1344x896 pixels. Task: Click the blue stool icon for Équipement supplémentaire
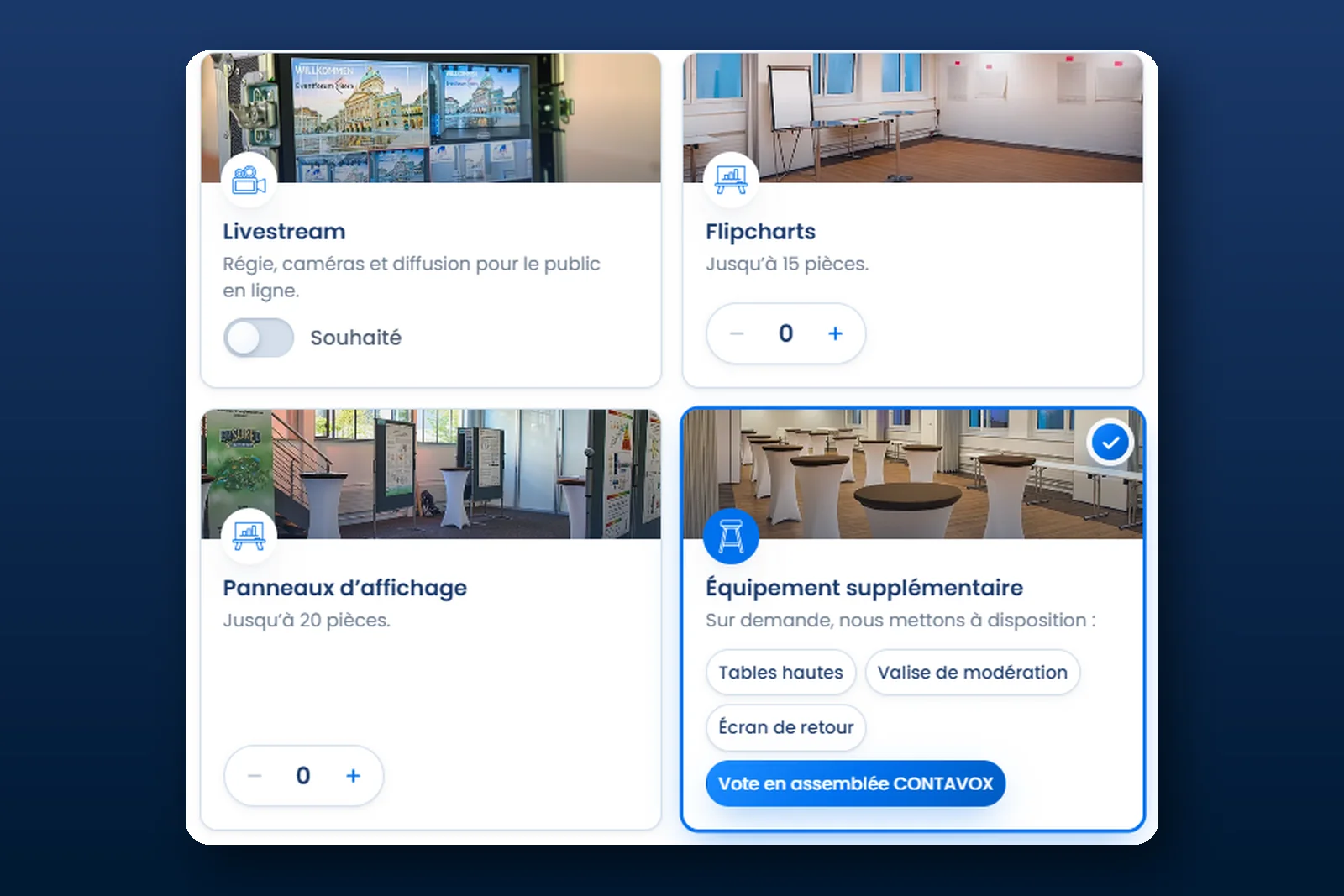[x=731, y=536]
